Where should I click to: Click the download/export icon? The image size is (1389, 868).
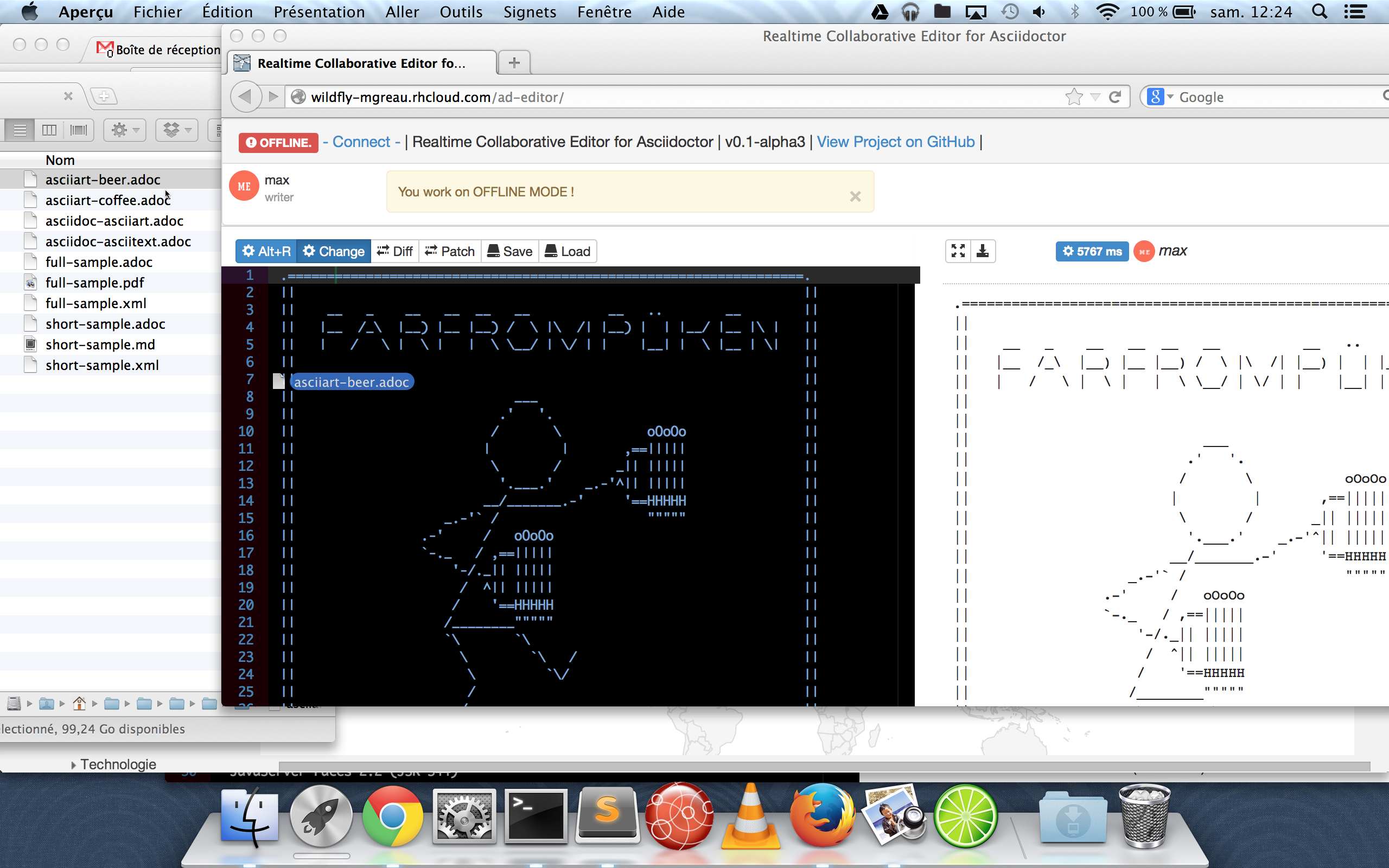pos(983,250)
